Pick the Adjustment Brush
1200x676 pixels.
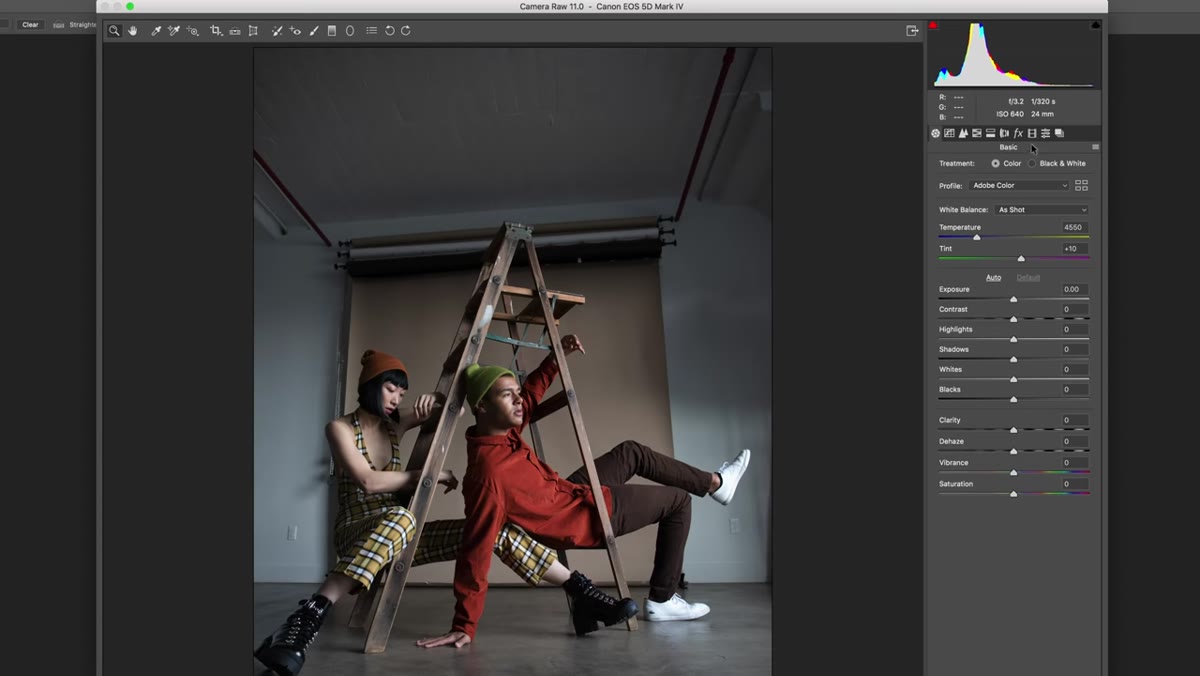313,31
